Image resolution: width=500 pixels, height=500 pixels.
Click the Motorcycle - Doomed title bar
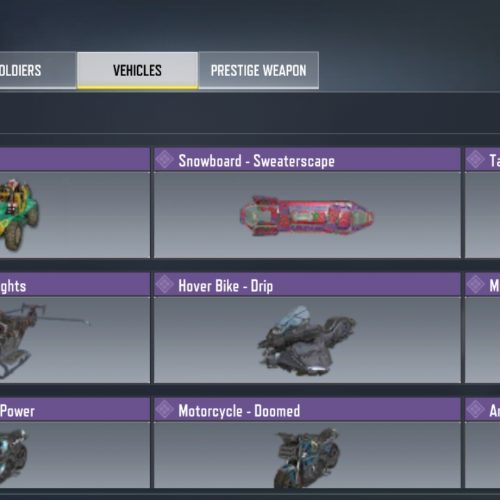click(x=307, y=409)
